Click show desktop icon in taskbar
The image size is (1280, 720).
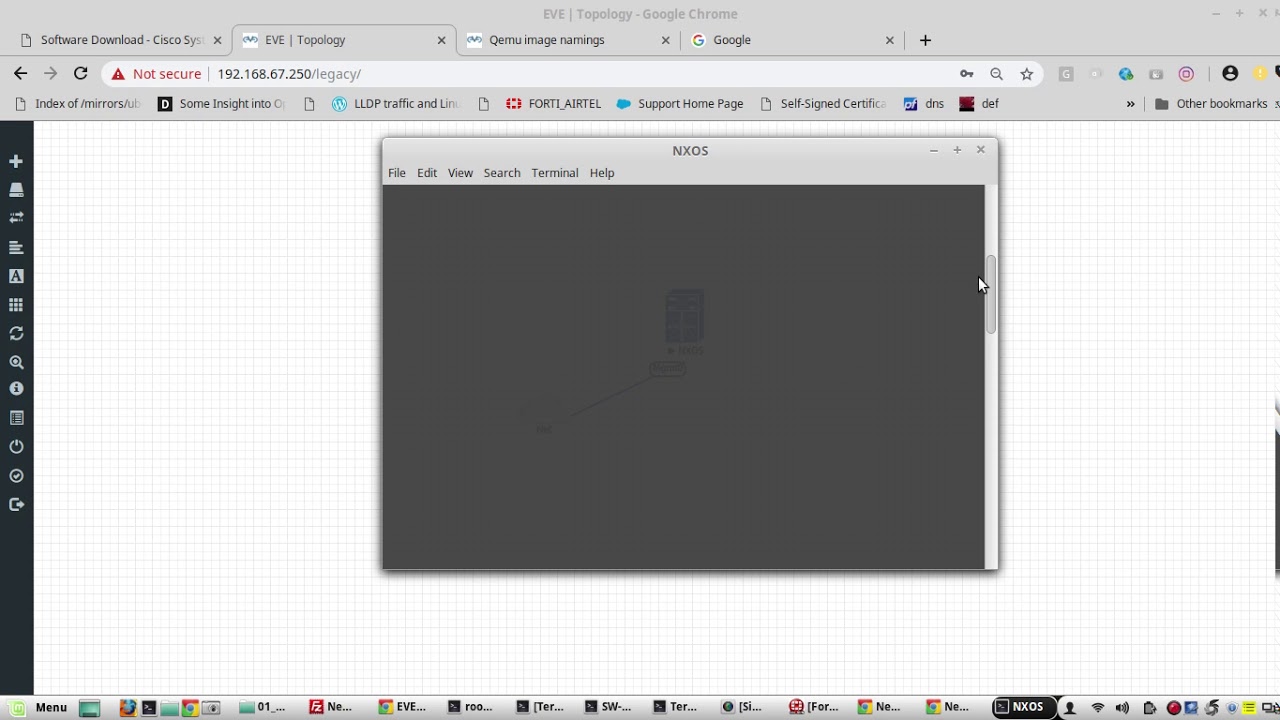click(x=90, y=708)
